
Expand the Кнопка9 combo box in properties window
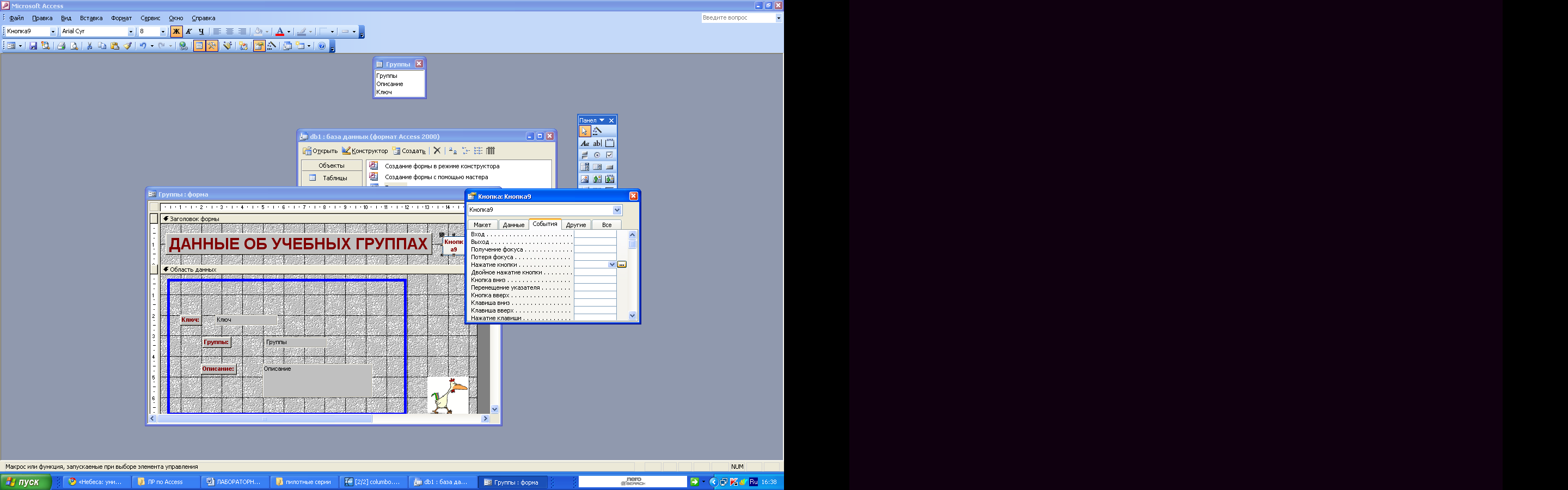pos(617,210)
